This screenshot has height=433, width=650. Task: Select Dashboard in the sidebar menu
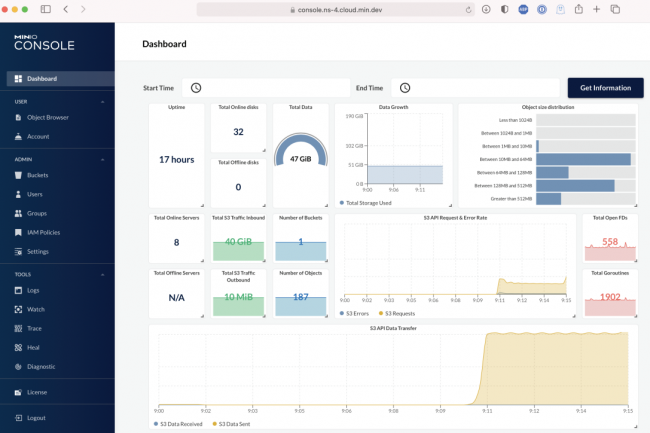tap(41, 79)
